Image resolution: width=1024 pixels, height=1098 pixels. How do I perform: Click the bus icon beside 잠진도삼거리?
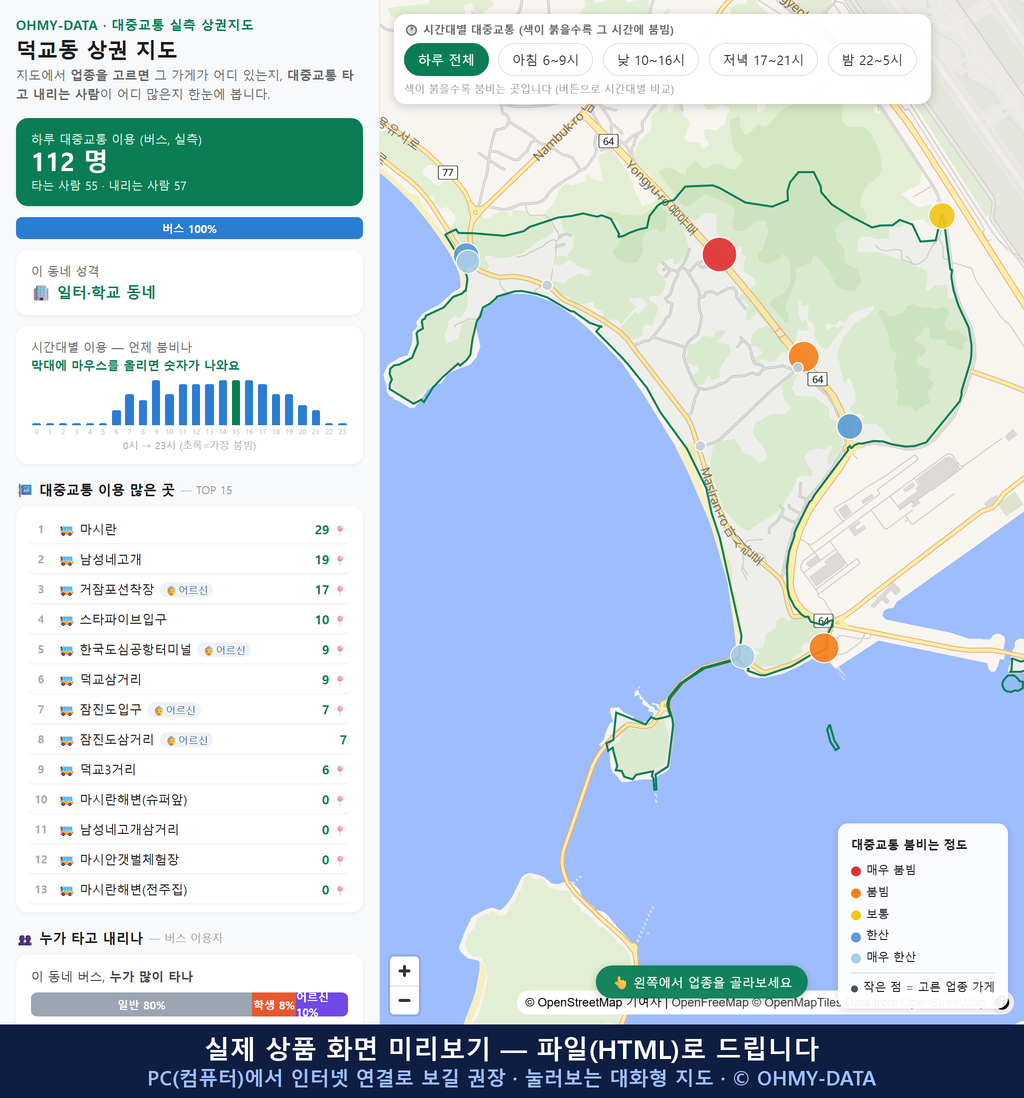click(67, 740)
